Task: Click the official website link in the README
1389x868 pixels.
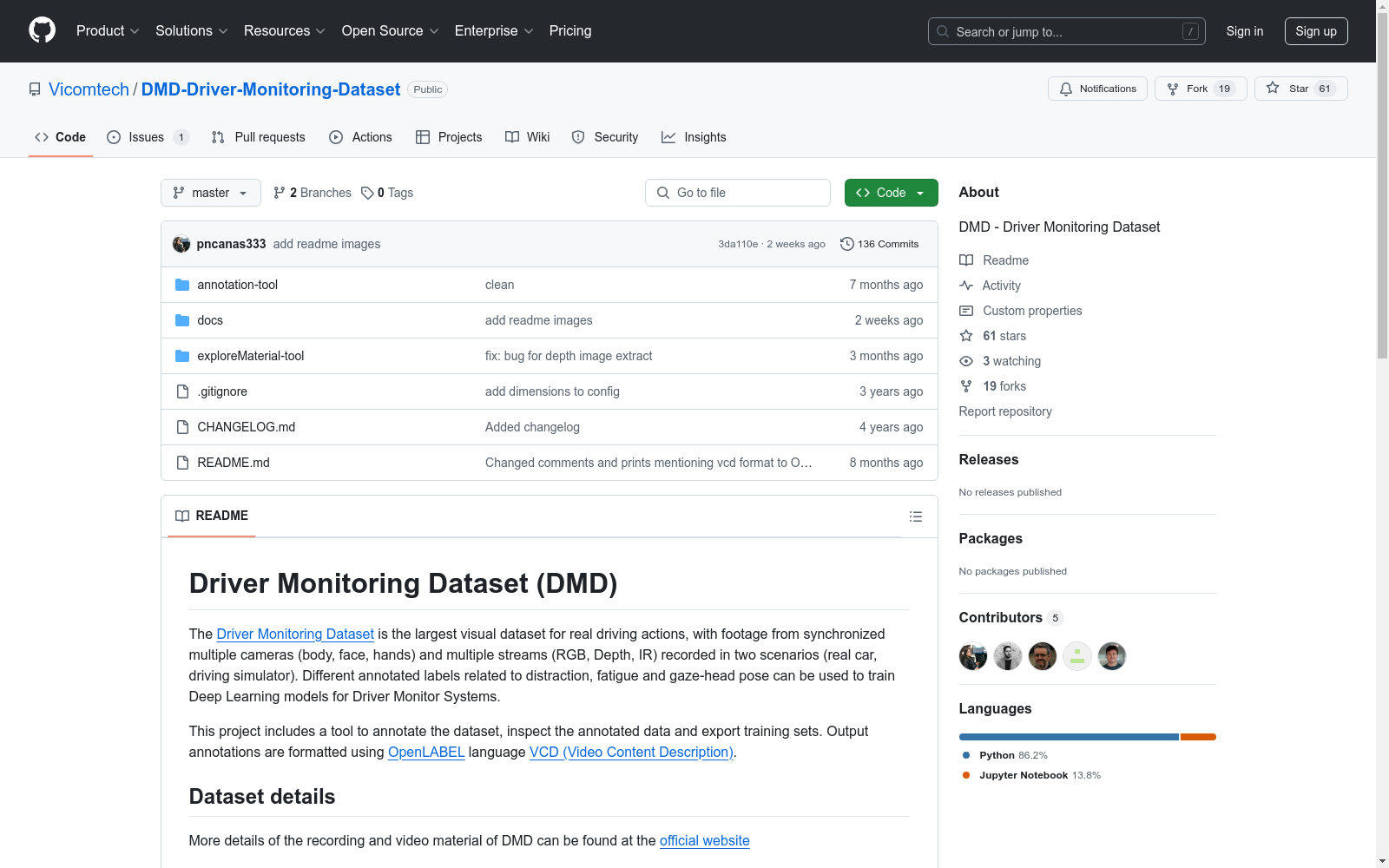Action: pyautogui.click(x=704, y=840)
